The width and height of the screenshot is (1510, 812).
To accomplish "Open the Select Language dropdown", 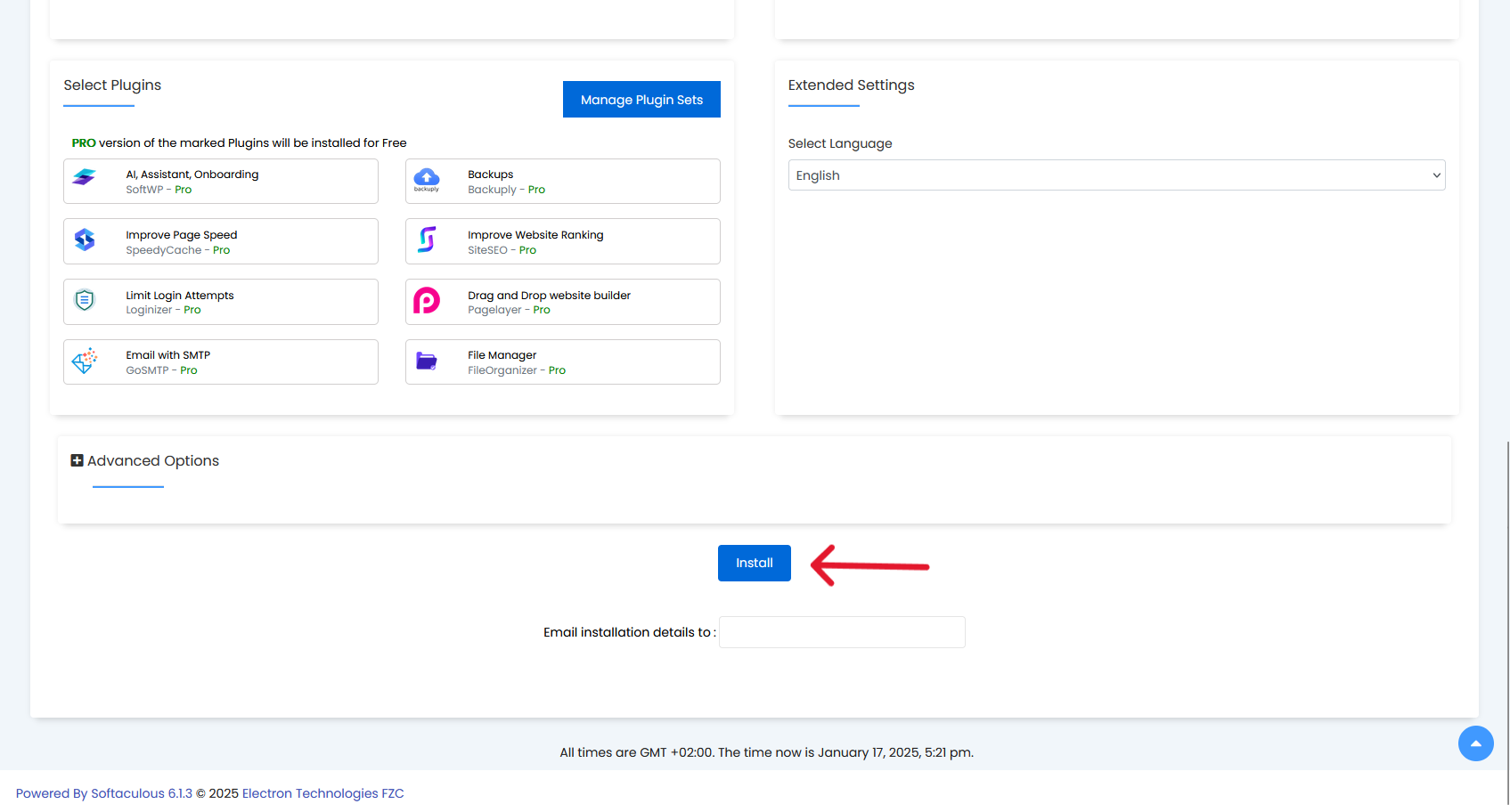I will tap(1116, 175).
